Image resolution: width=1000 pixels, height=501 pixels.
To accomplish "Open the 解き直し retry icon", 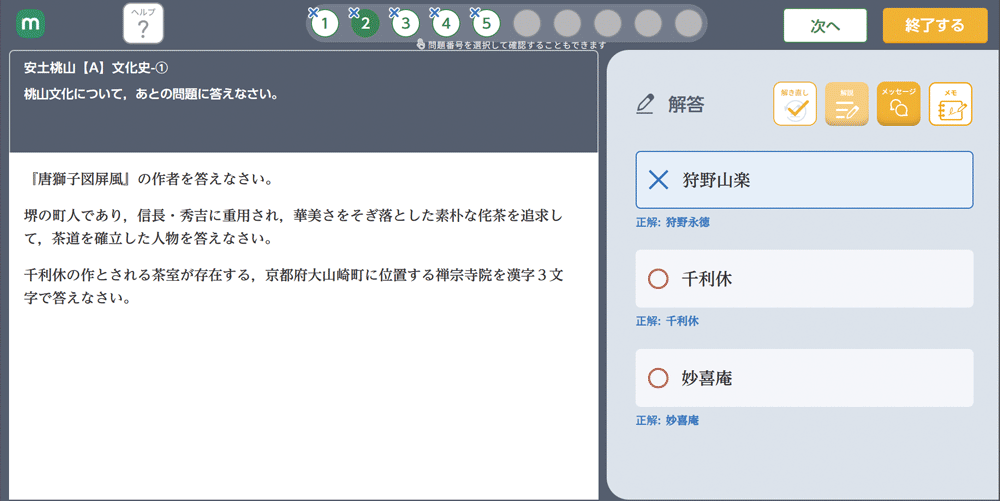I will point(795,104).
